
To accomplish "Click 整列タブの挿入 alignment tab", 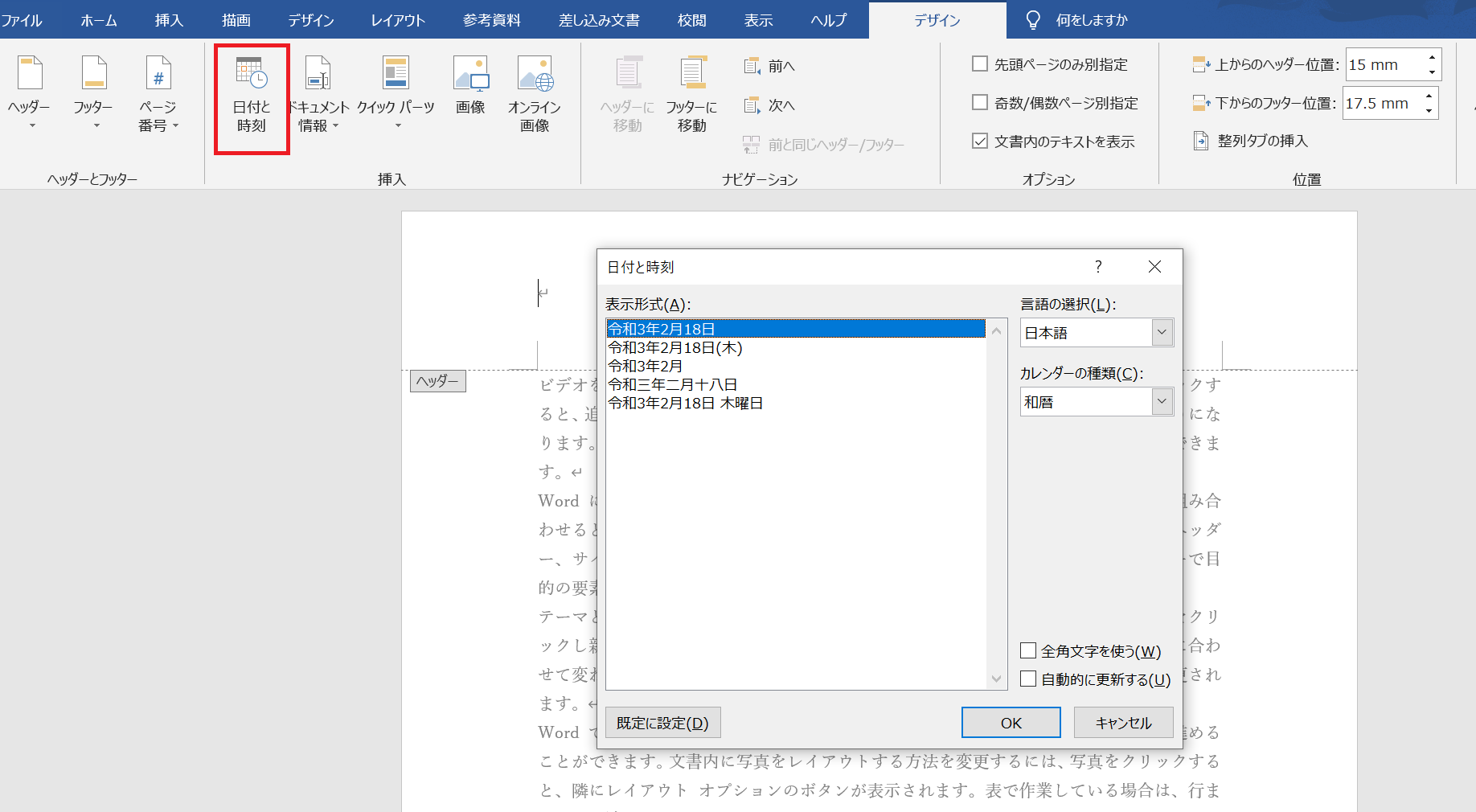I will point(1251,141).
